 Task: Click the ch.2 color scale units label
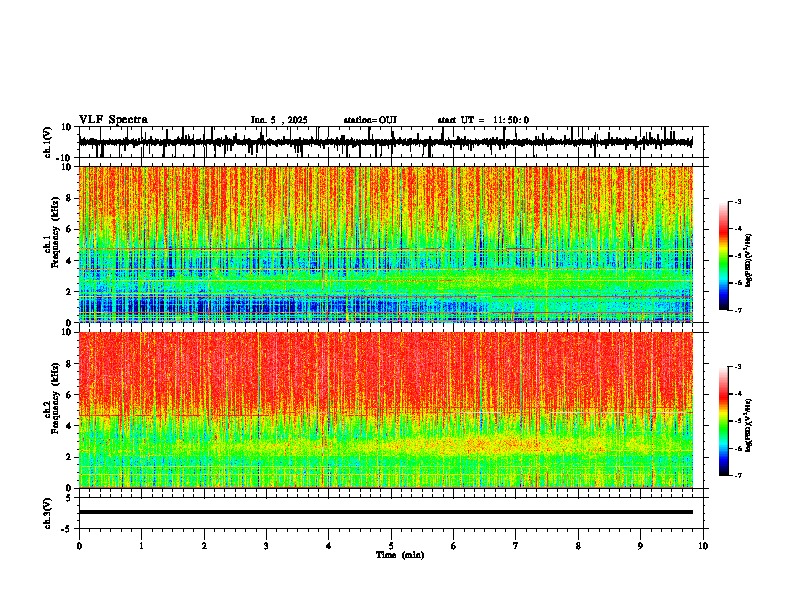(x=749, y=425)
